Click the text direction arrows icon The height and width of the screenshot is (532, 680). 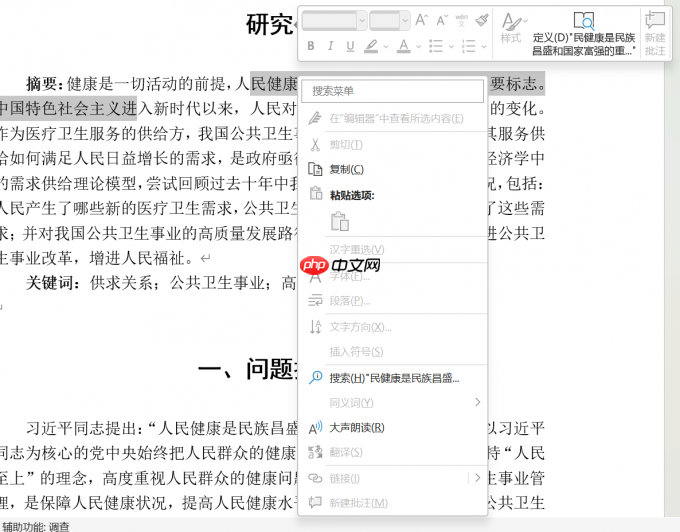[315, 326]
